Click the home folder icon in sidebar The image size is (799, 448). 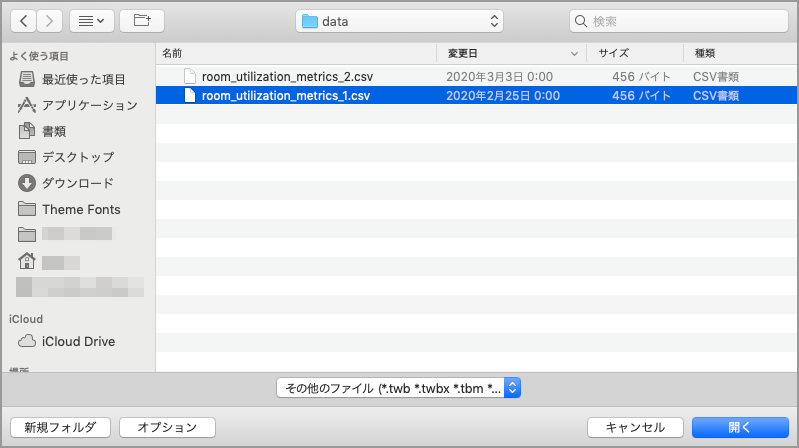coord(26,261)
